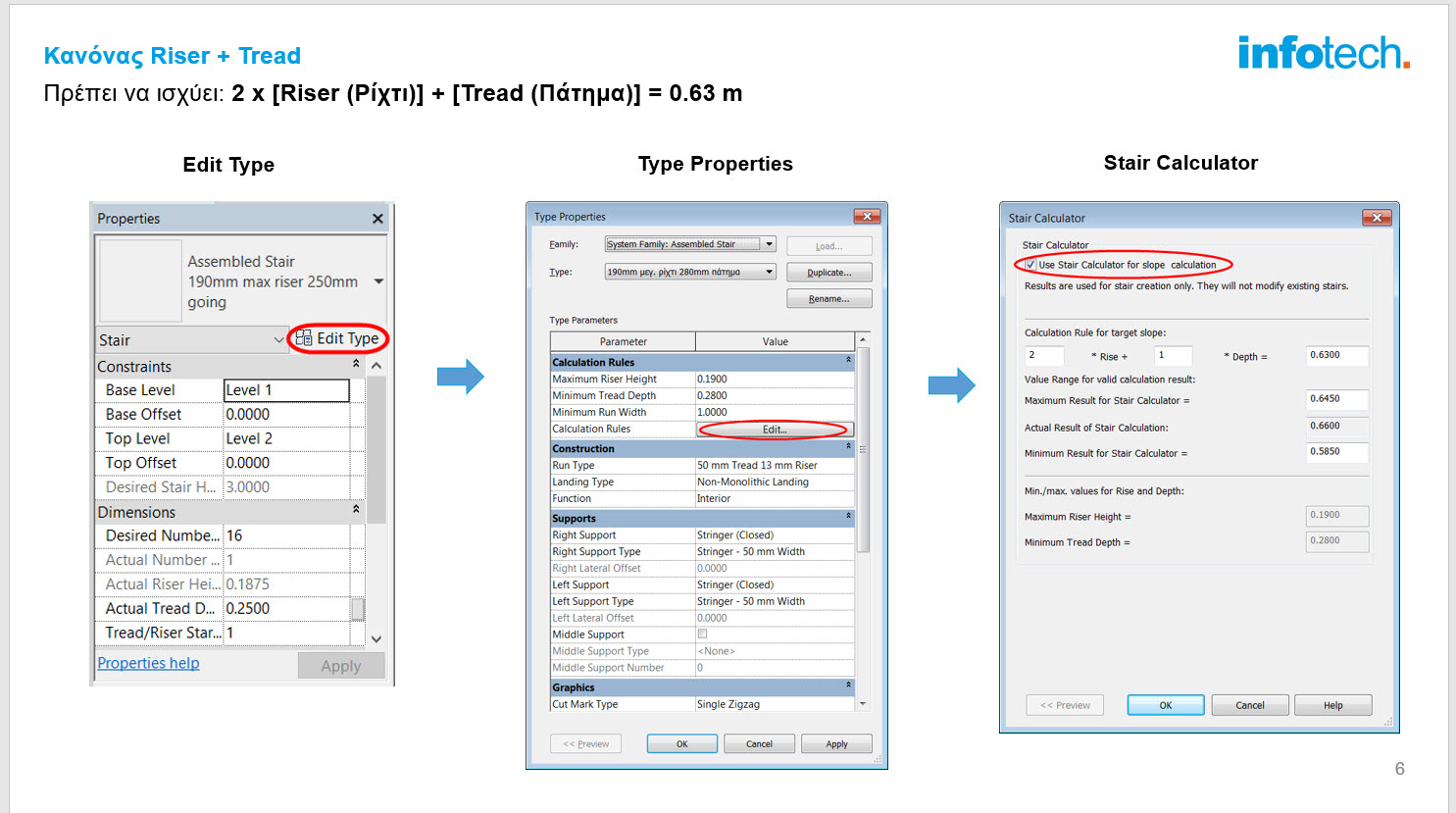This screenshot has height=813, width=1456.
Task: Click Properties palette scrollbar down arrow
Action: pos(377,638)
